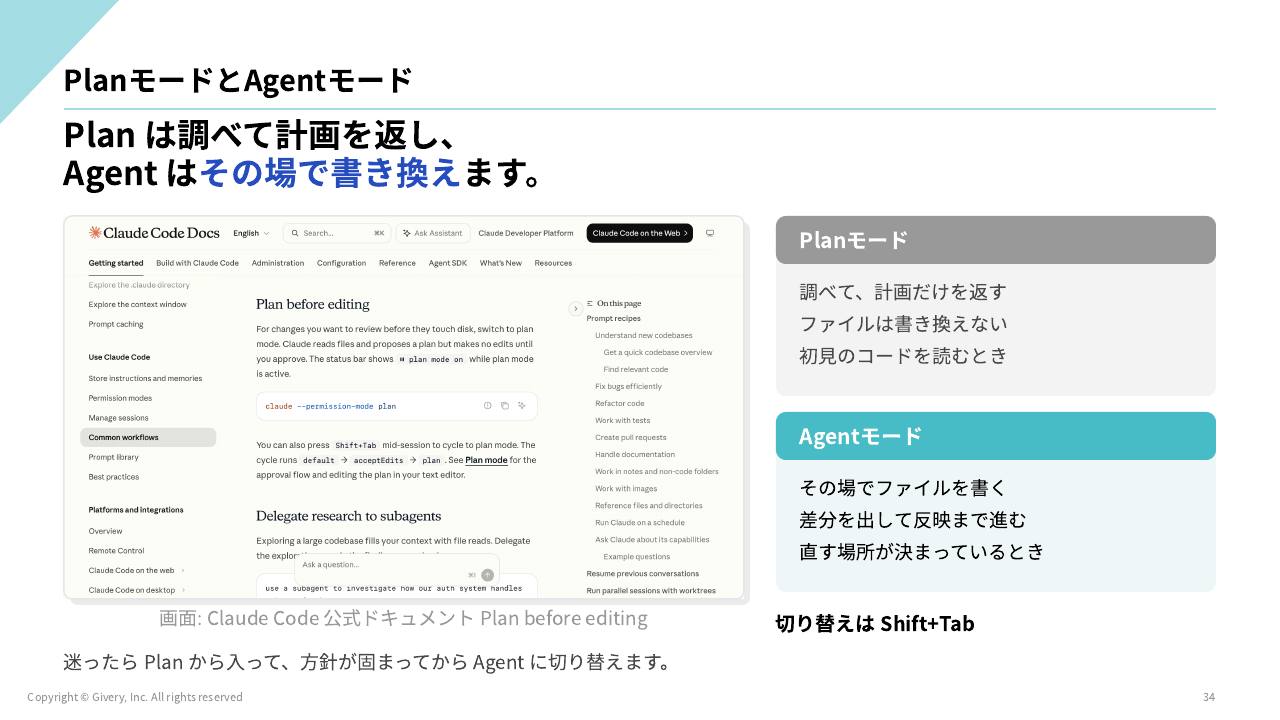Screen dimensions: 1280x720
Task: Click the magnifier icon in the search box
Action: [x=295, y=233]
